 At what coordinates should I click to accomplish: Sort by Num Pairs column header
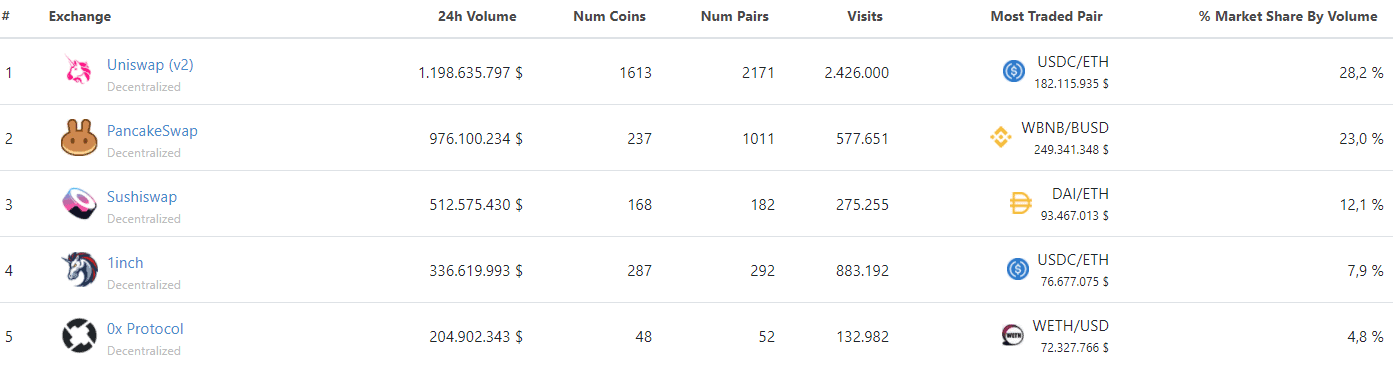(735, 17)
